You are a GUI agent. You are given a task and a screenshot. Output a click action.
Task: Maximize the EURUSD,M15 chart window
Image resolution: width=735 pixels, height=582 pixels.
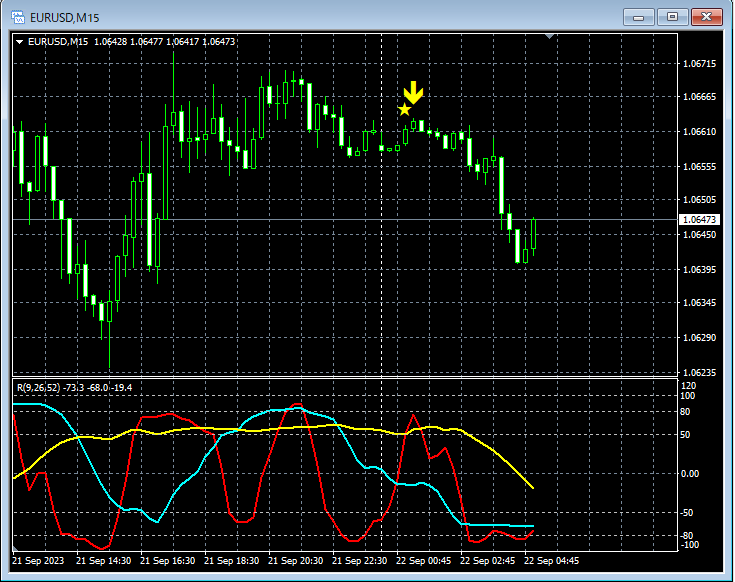point(672,16)
